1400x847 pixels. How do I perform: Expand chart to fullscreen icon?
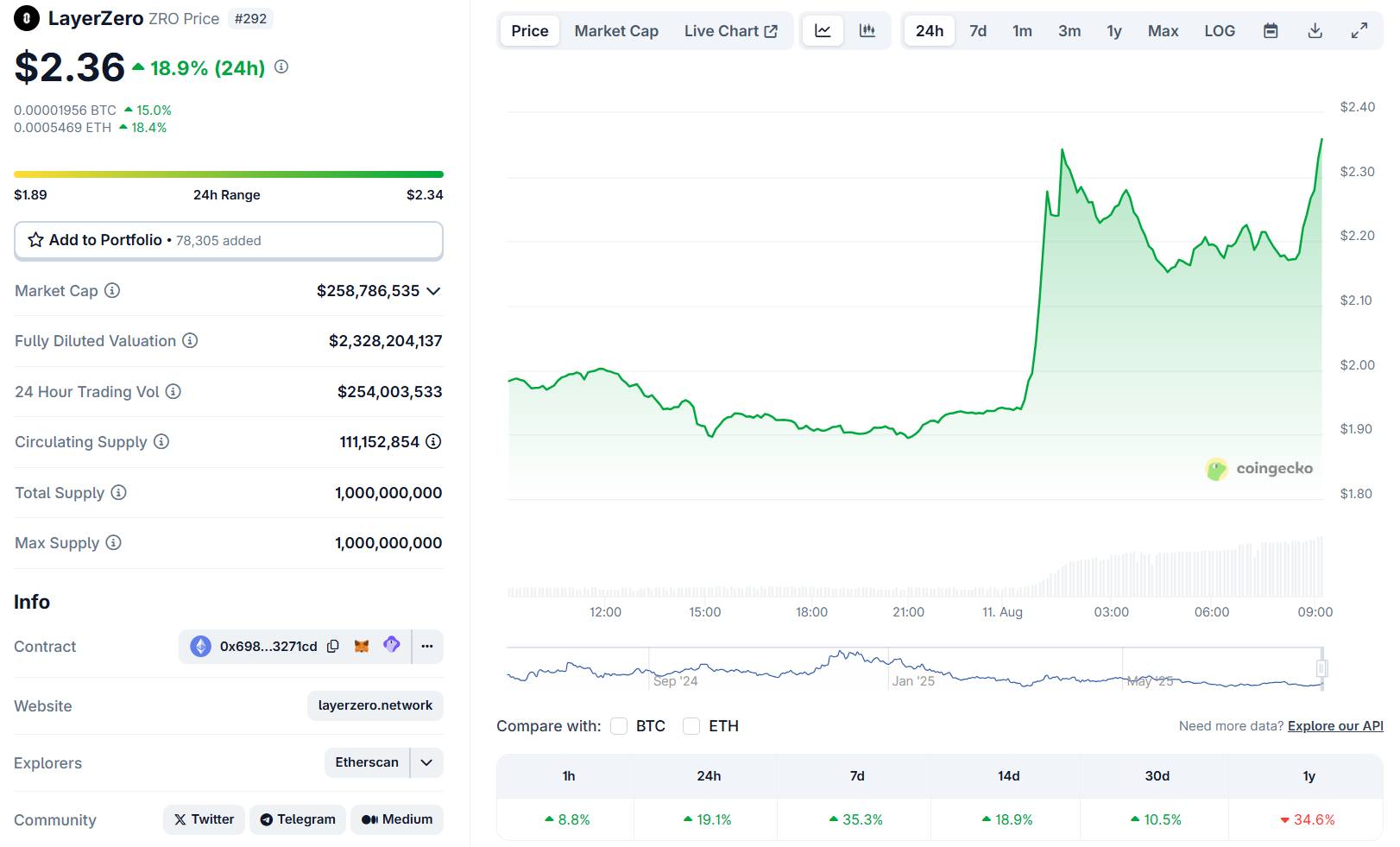(x=1359, y=31)
